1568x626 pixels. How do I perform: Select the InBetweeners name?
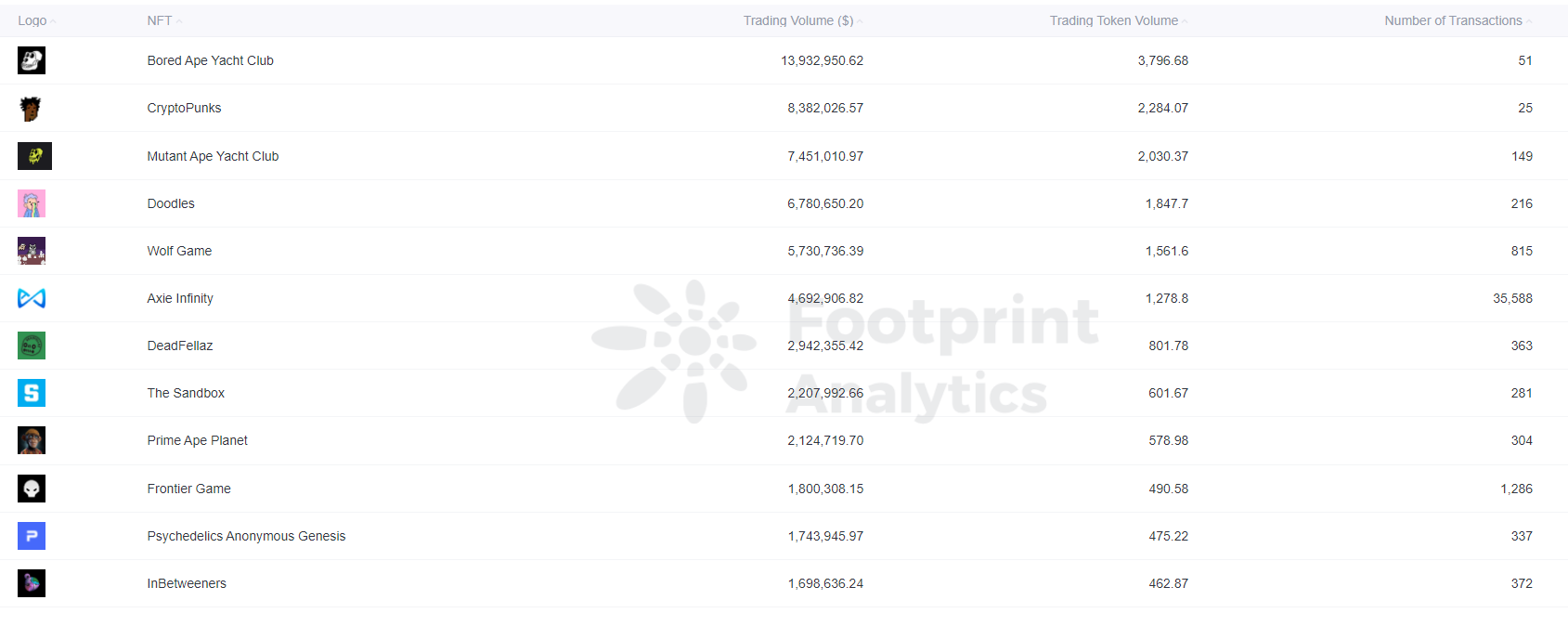coord(187,583)
